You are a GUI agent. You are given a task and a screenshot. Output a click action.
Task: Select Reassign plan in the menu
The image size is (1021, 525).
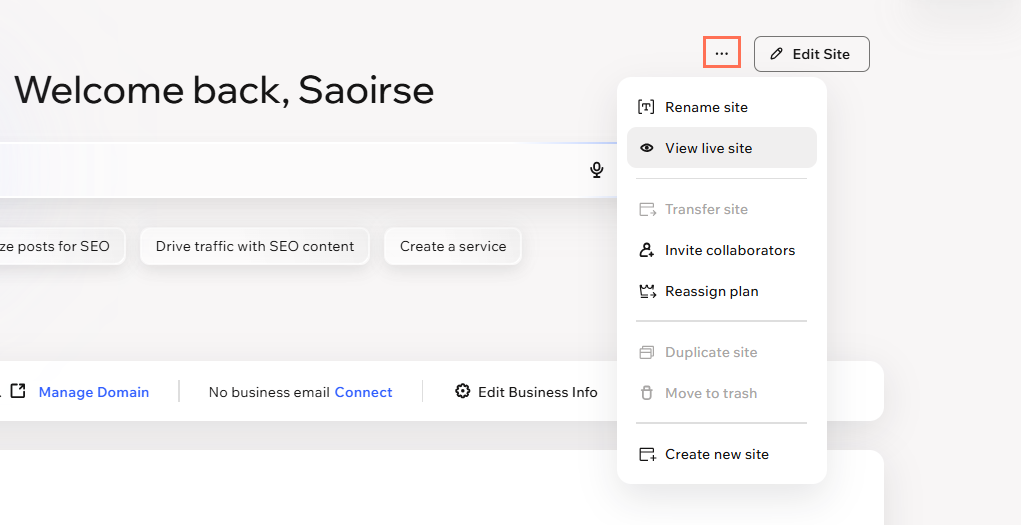[x=721, y=291]
